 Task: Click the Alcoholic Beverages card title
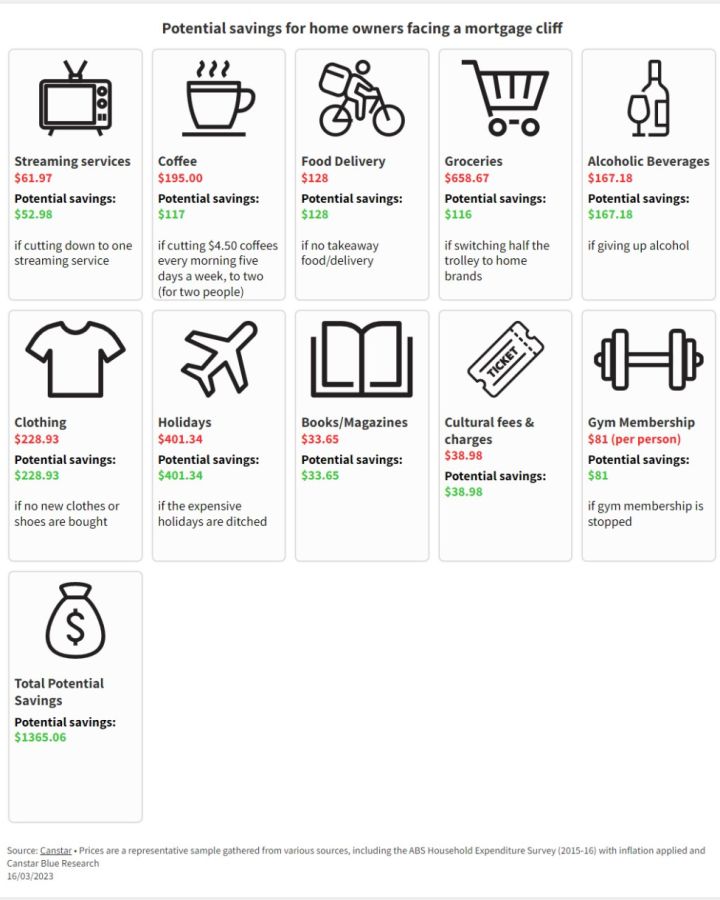click(x=648, y=161)
